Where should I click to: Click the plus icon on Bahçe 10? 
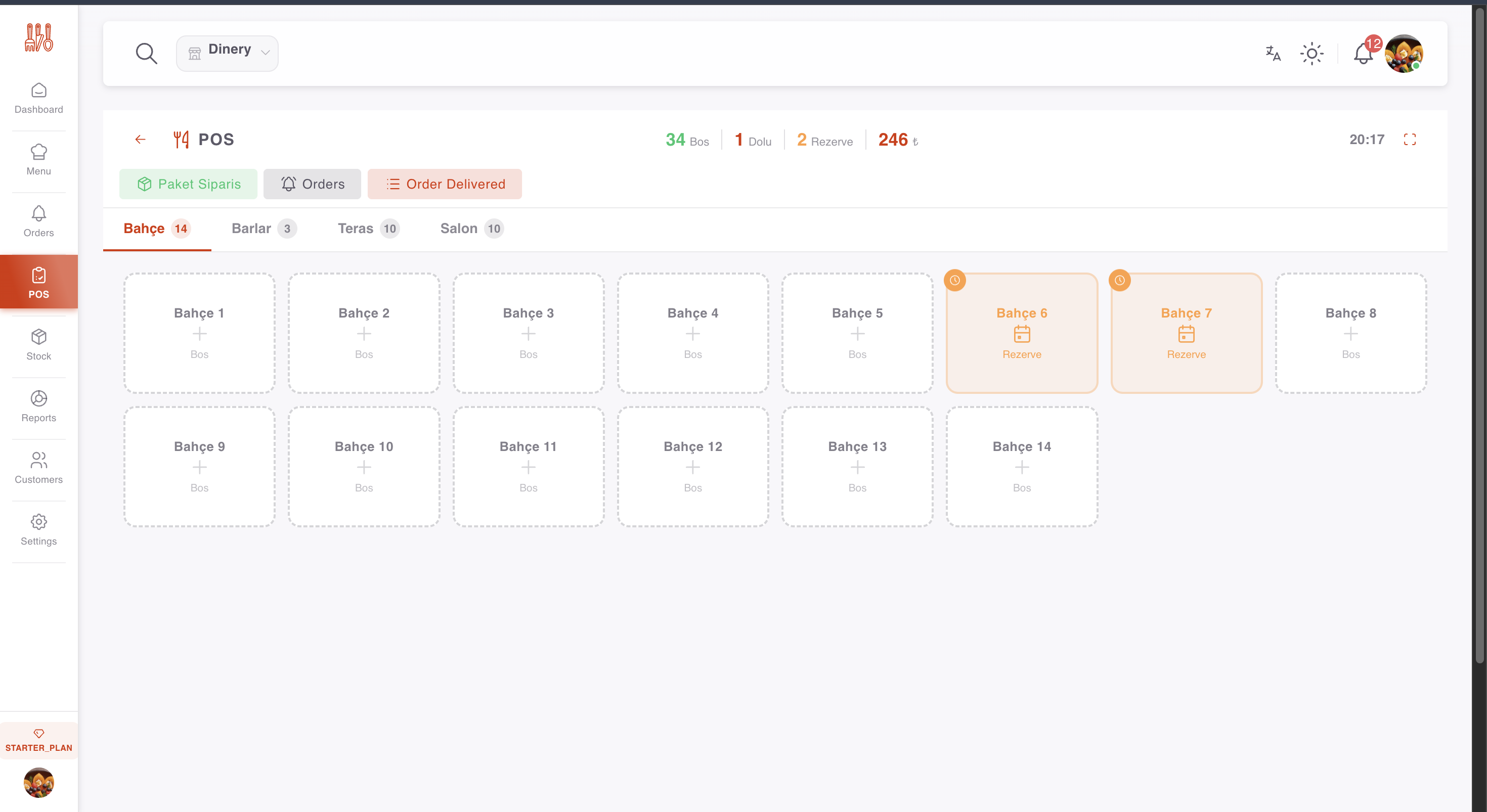[364, 467]
